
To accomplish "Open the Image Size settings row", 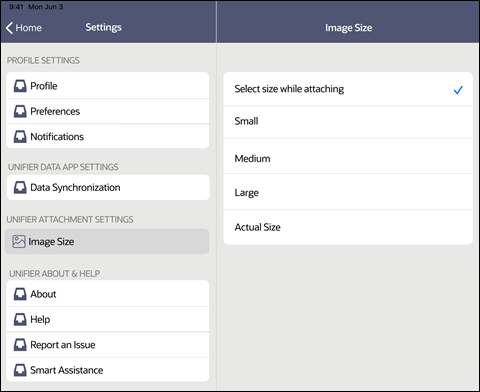I will pyautogui.click(x=107, y=241).
